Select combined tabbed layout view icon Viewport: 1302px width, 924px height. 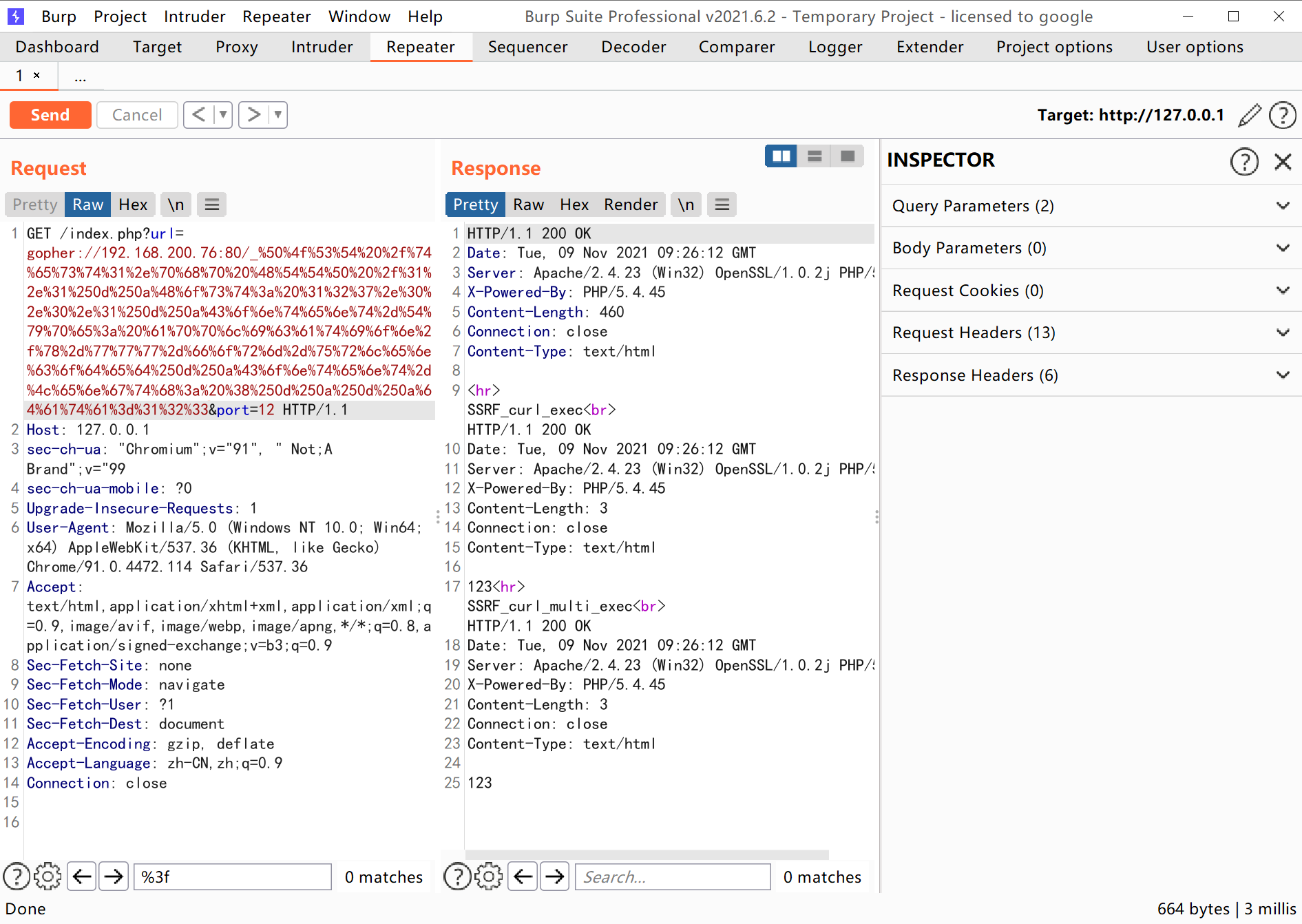848,156
